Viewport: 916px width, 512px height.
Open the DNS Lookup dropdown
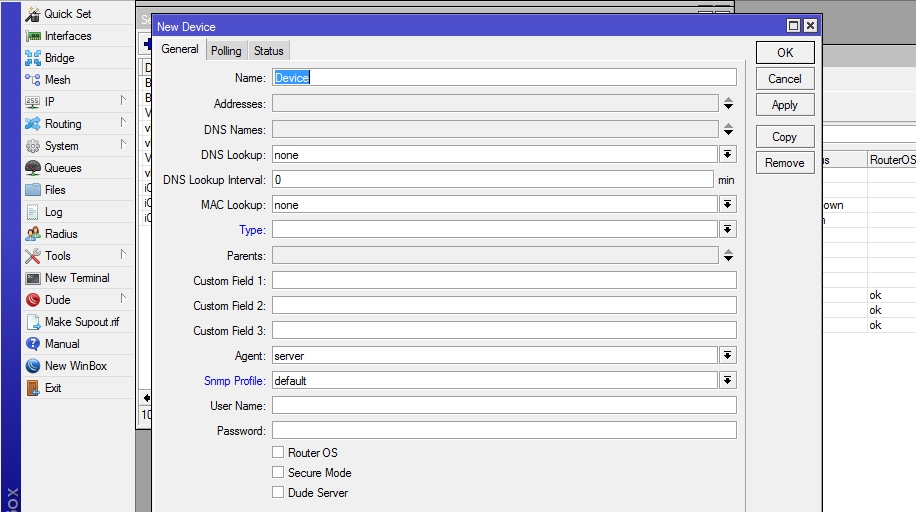coord(727,154)
